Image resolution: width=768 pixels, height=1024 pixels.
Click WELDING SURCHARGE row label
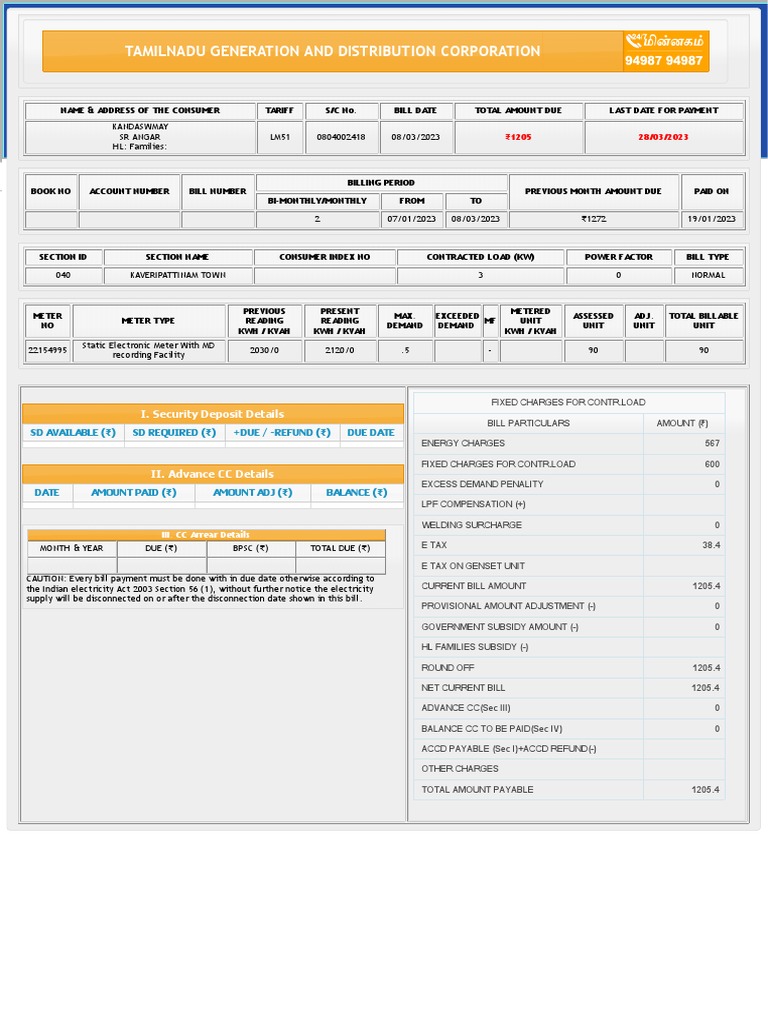472,525
